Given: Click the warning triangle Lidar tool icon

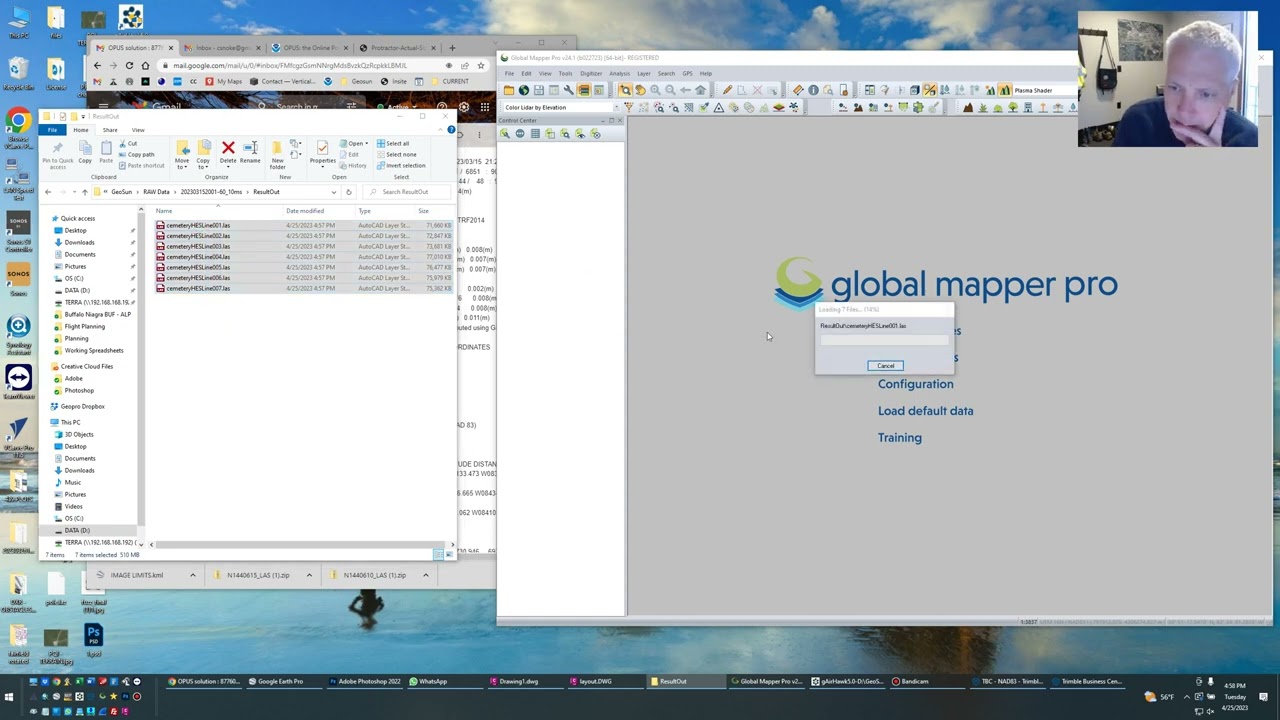Looking at the screenshot, I should click(x=718, y=107).
